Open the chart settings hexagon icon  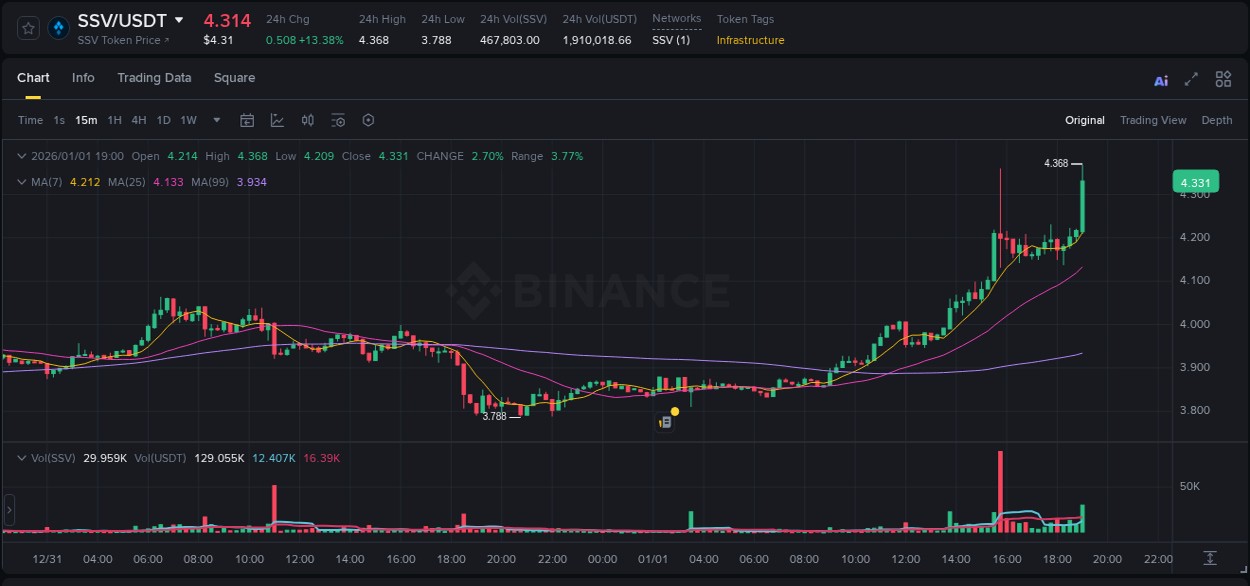point(368,119)
